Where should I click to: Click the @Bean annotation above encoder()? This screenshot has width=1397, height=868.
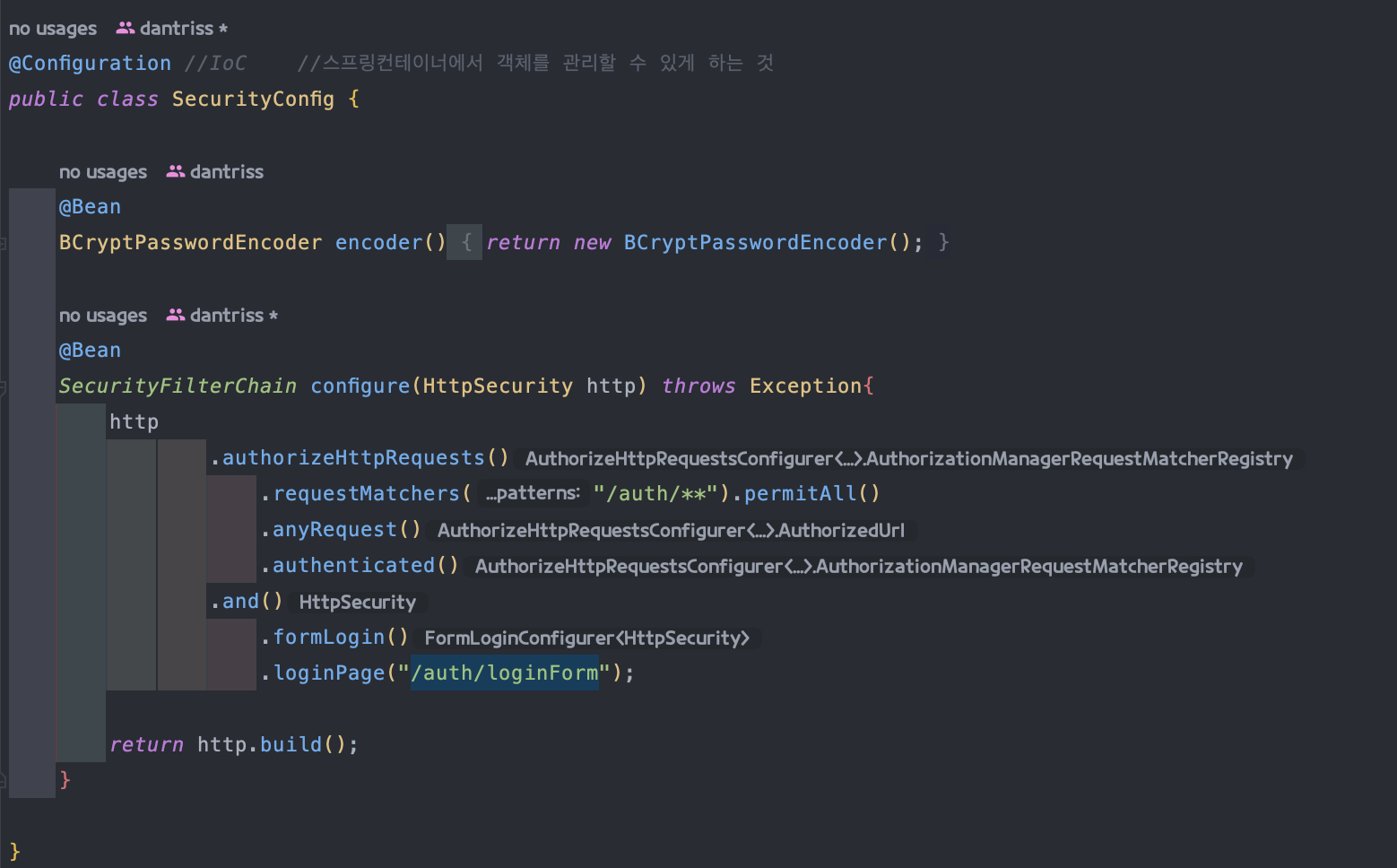tap(90, 207)
